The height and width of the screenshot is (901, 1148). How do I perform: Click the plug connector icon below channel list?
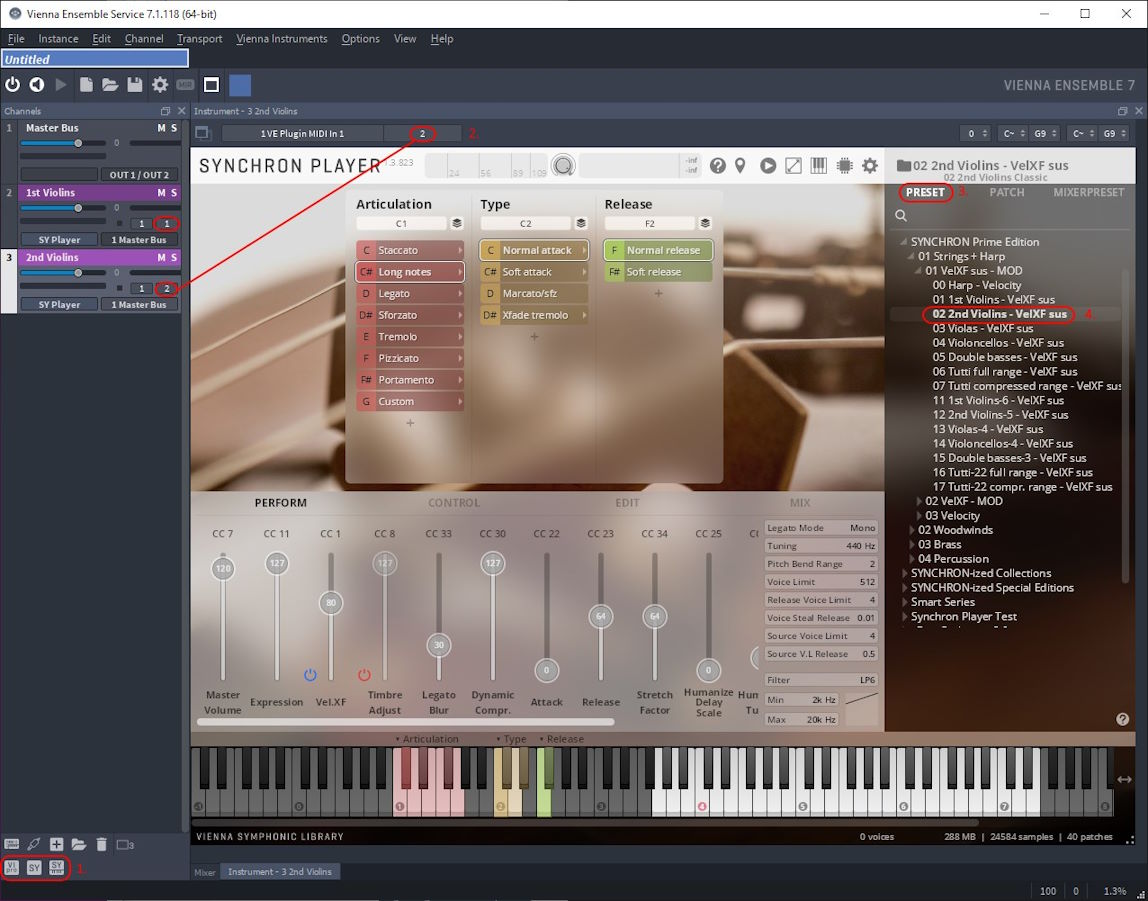point(34,845)
